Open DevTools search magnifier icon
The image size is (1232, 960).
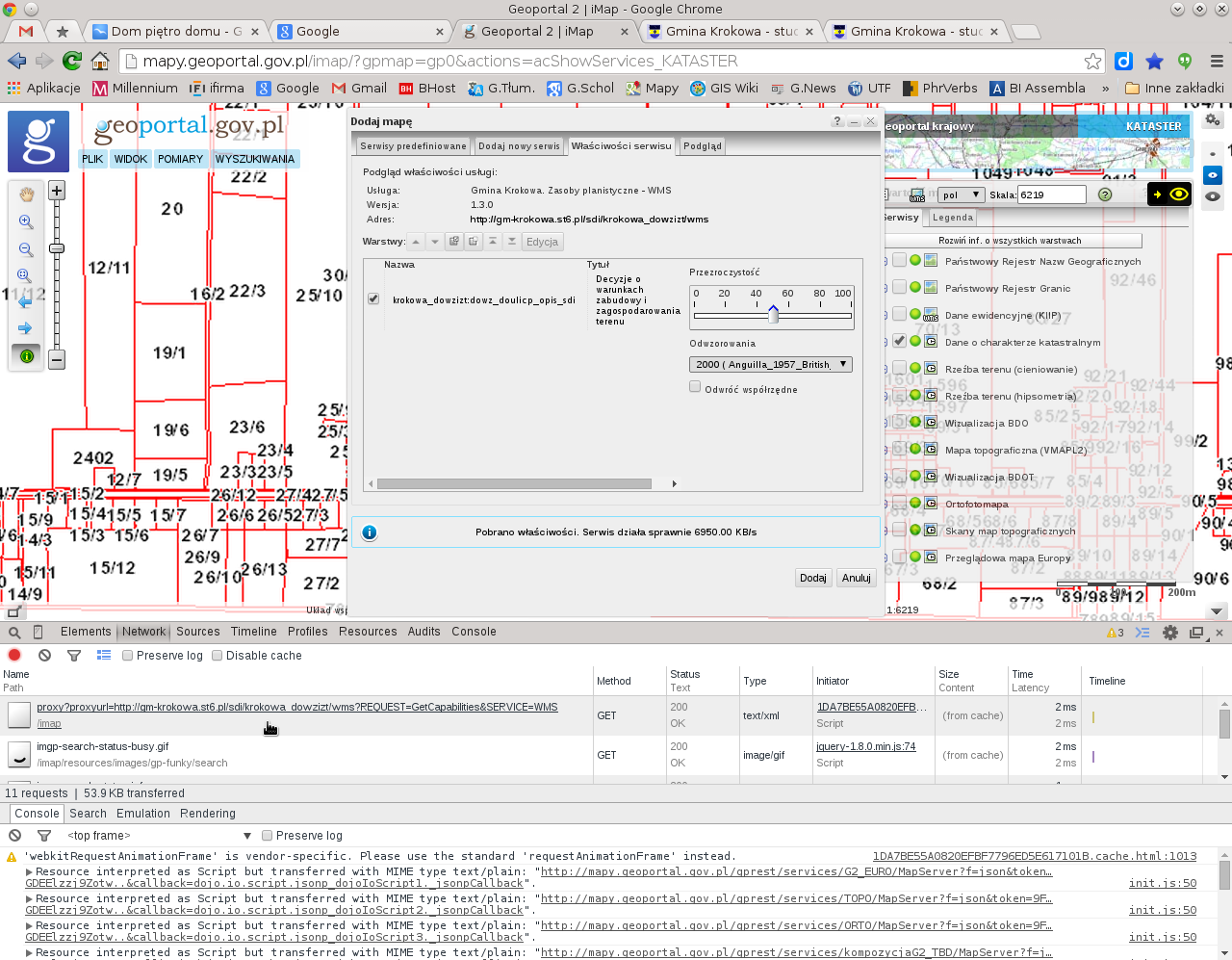point(14,633)
